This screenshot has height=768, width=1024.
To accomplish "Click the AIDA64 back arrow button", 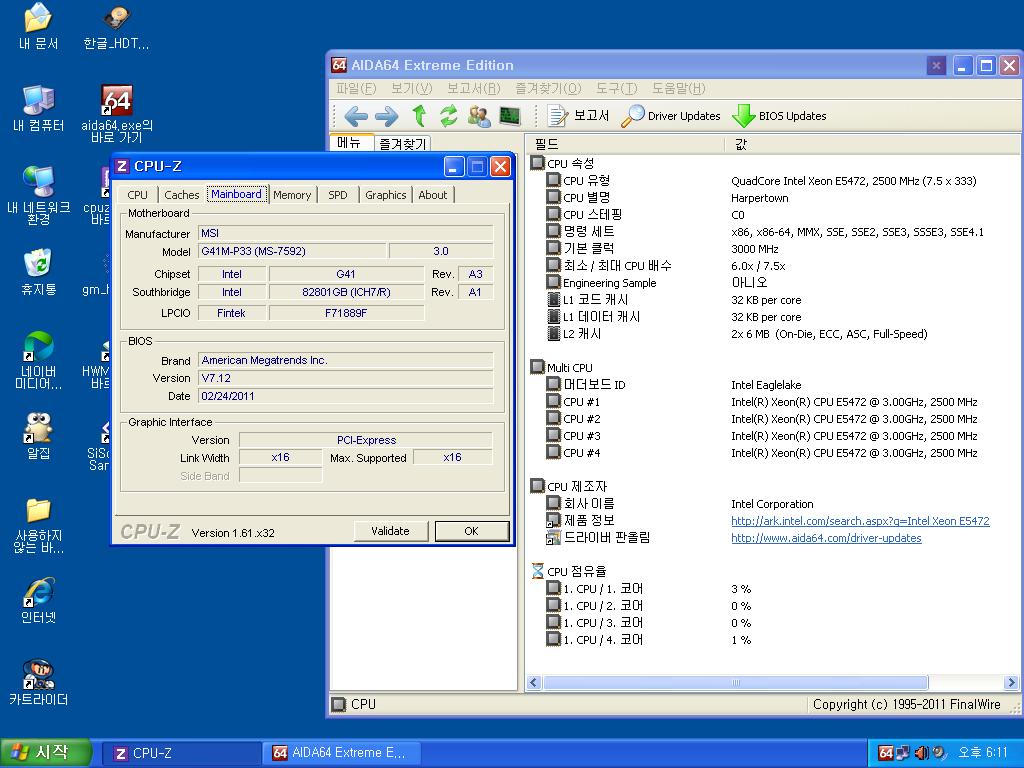I will [356, 116].
